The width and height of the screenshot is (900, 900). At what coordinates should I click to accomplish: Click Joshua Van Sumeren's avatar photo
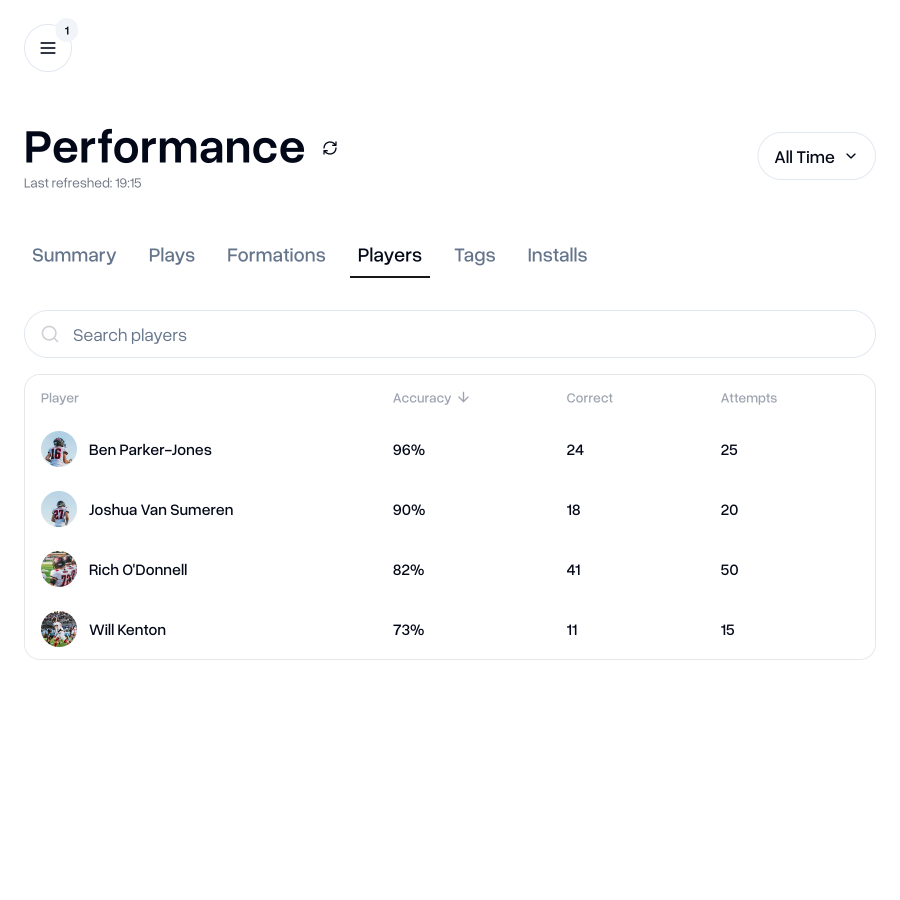(59, 509)
